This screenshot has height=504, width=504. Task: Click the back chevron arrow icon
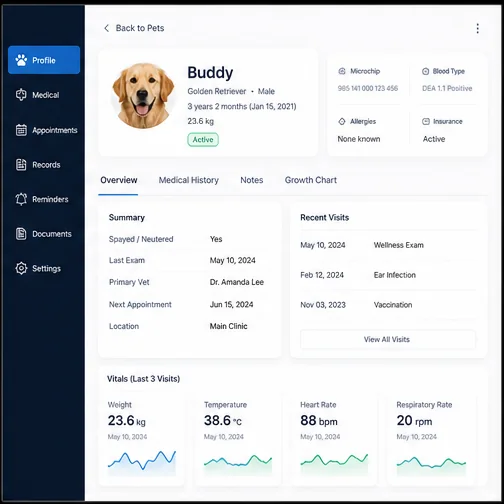(x=106, y=28)
